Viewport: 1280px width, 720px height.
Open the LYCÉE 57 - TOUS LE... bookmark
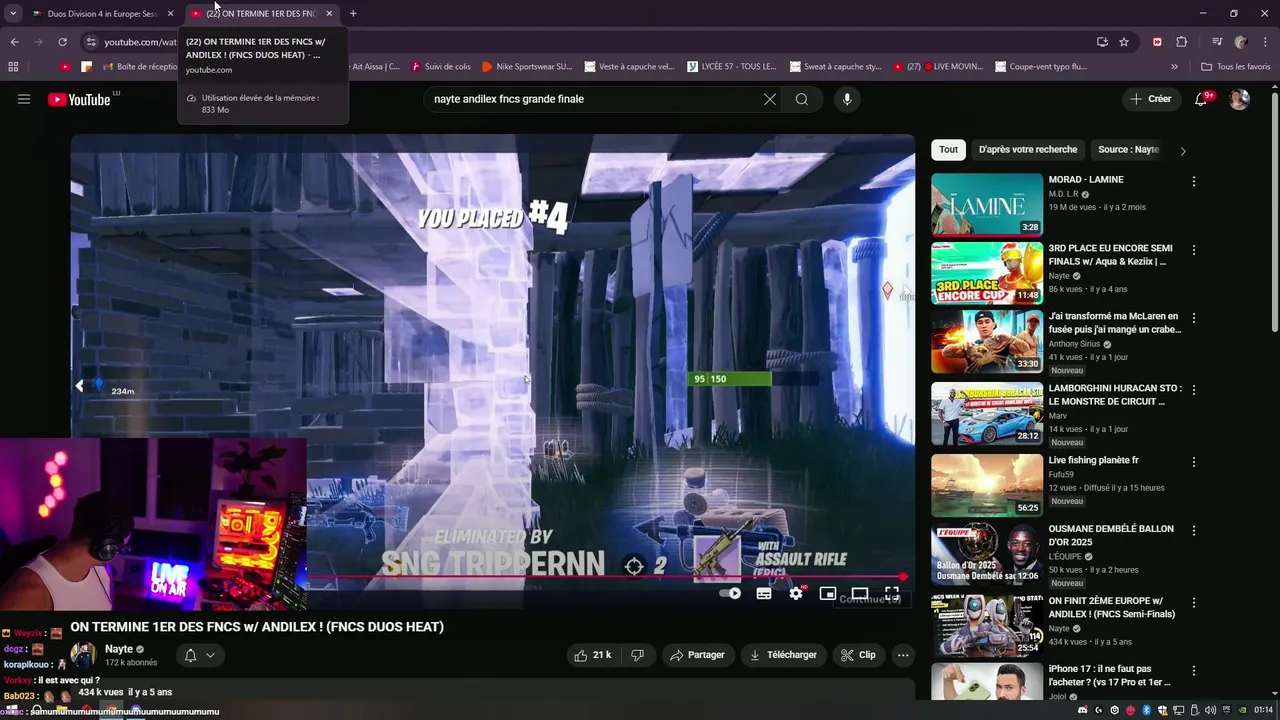click(x=732, y=67)
